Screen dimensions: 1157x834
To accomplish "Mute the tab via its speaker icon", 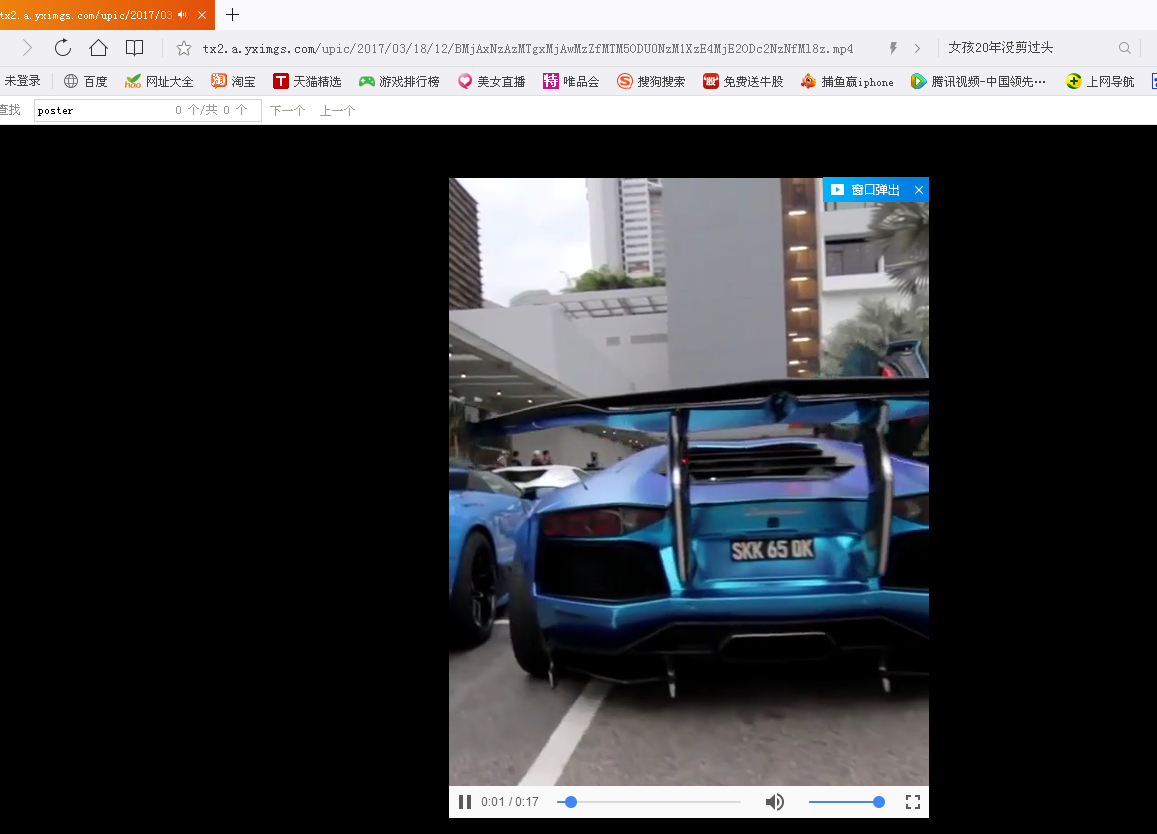I will click(182, 15).
